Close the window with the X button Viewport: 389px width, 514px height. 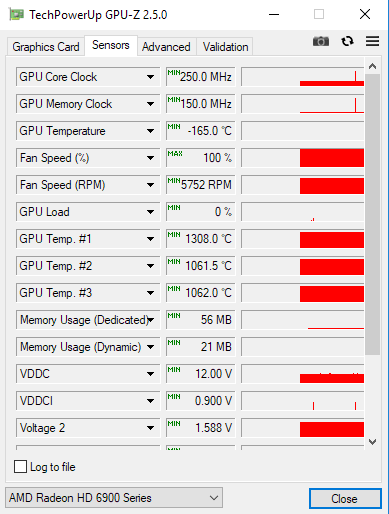pos(365,14)
